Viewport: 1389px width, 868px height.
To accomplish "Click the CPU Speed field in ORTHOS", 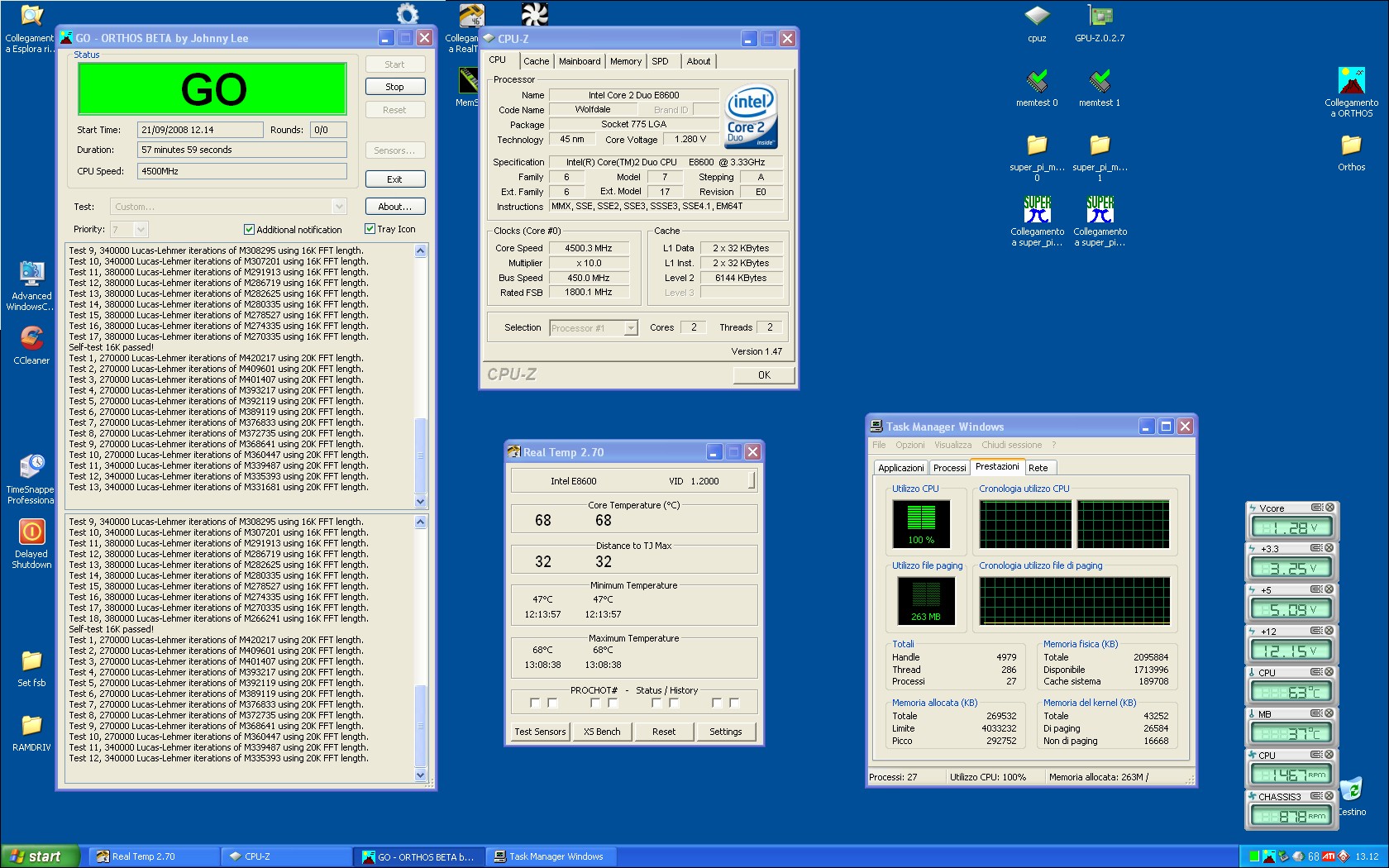I will (x=241, y=171).
